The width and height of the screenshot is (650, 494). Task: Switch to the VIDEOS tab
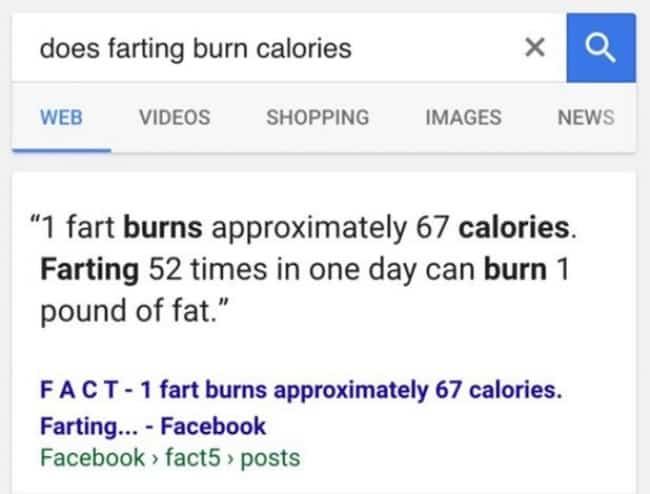[175, 117]
